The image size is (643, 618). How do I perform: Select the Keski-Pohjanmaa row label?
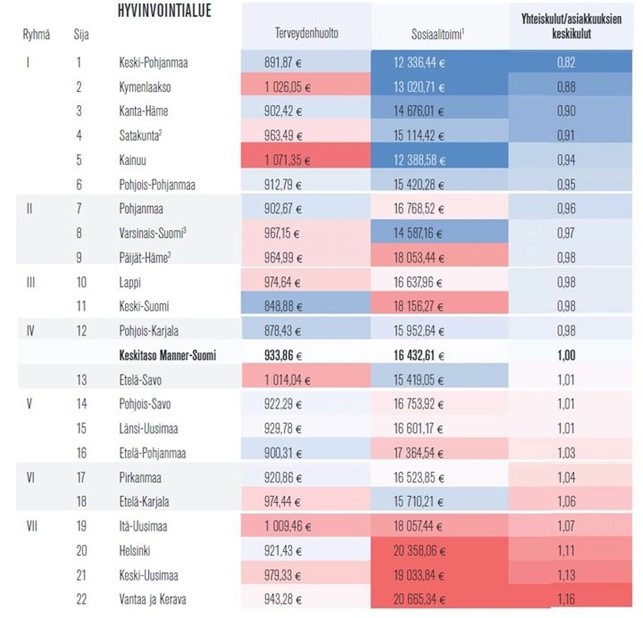coord(153,62)
